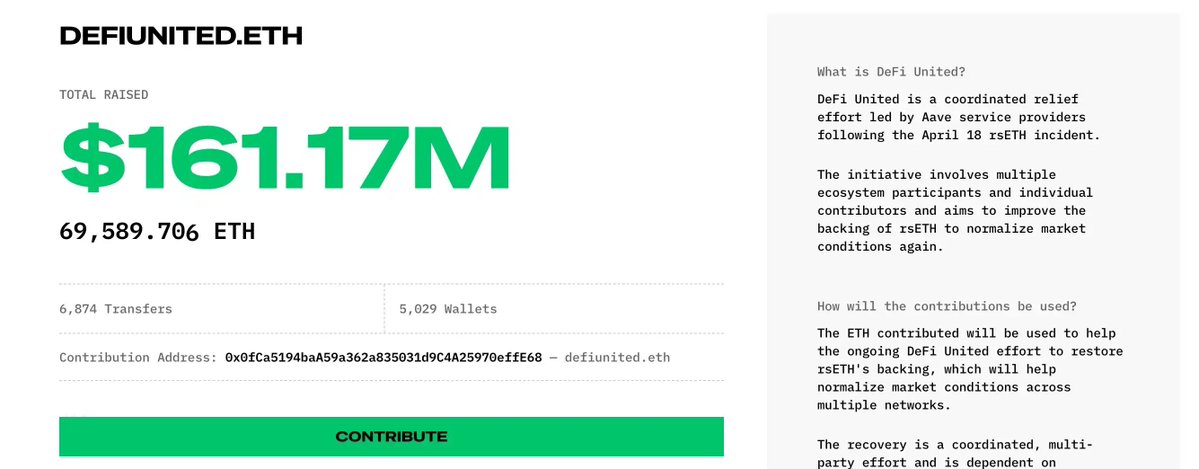Click the 5,029 Wallets stat
Viewport: 1199px width, 469px height.
(448, 309)
